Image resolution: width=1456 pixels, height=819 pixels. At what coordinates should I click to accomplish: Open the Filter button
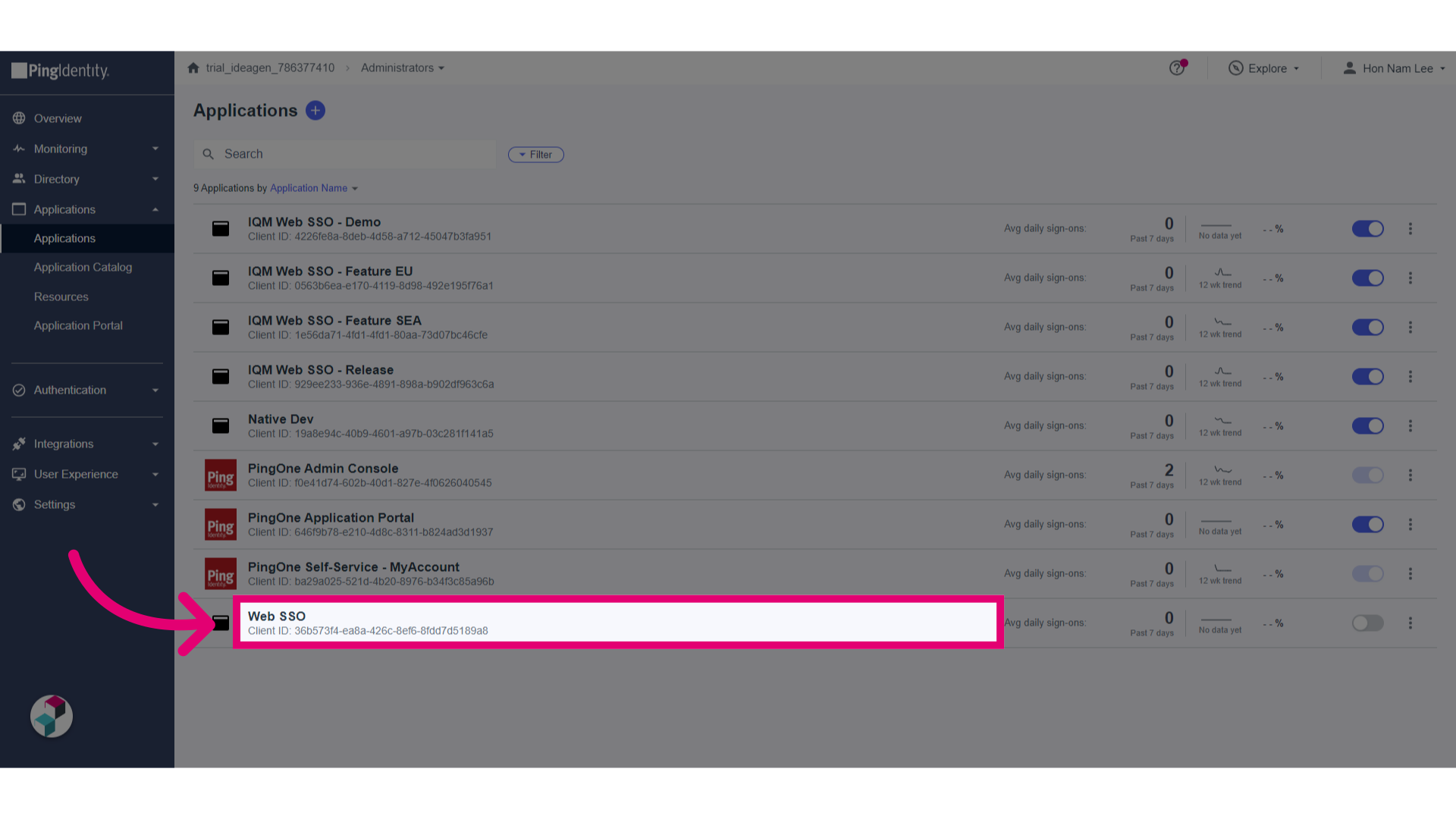pos(536,155)
